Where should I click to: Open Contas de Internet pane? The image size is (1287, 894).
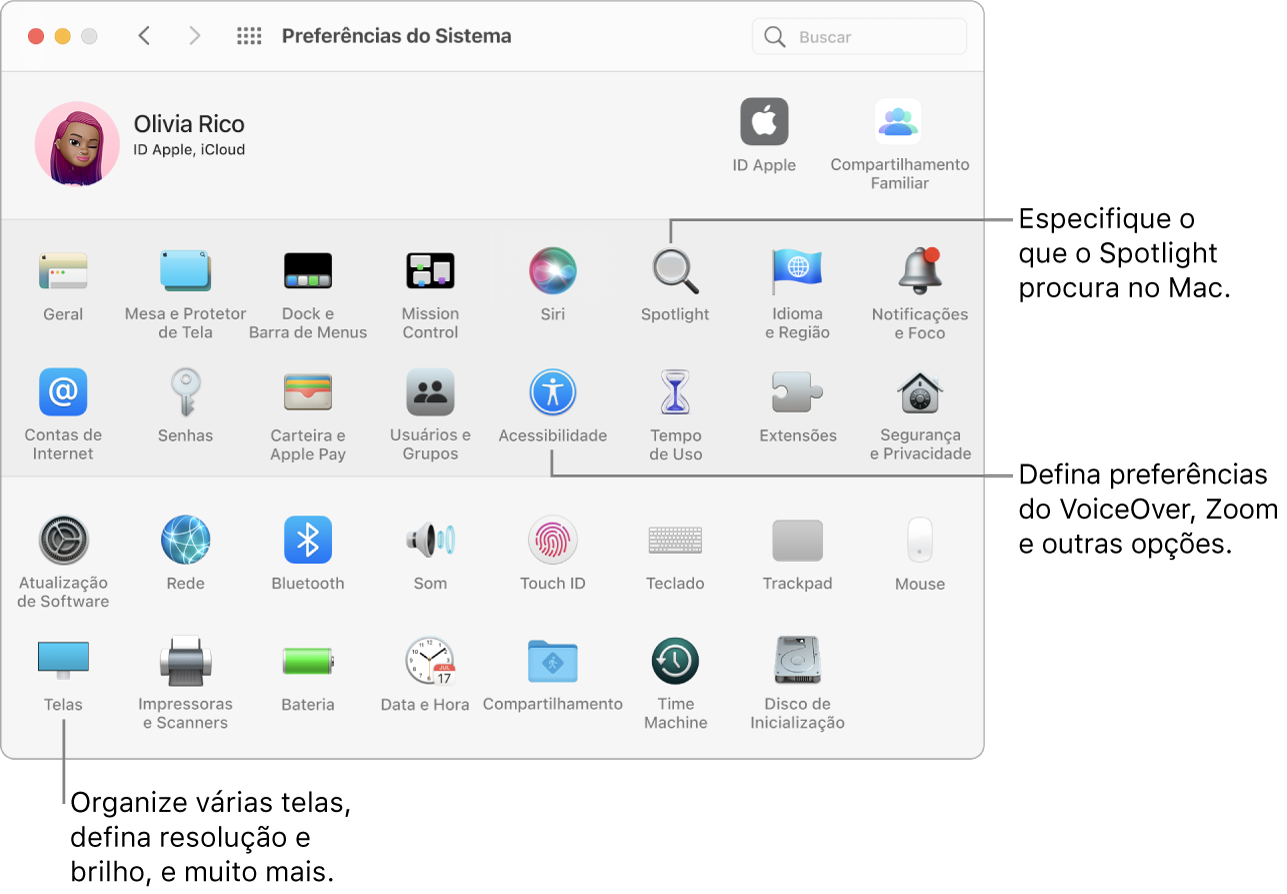pyautogui.click(x=63, y=392)
